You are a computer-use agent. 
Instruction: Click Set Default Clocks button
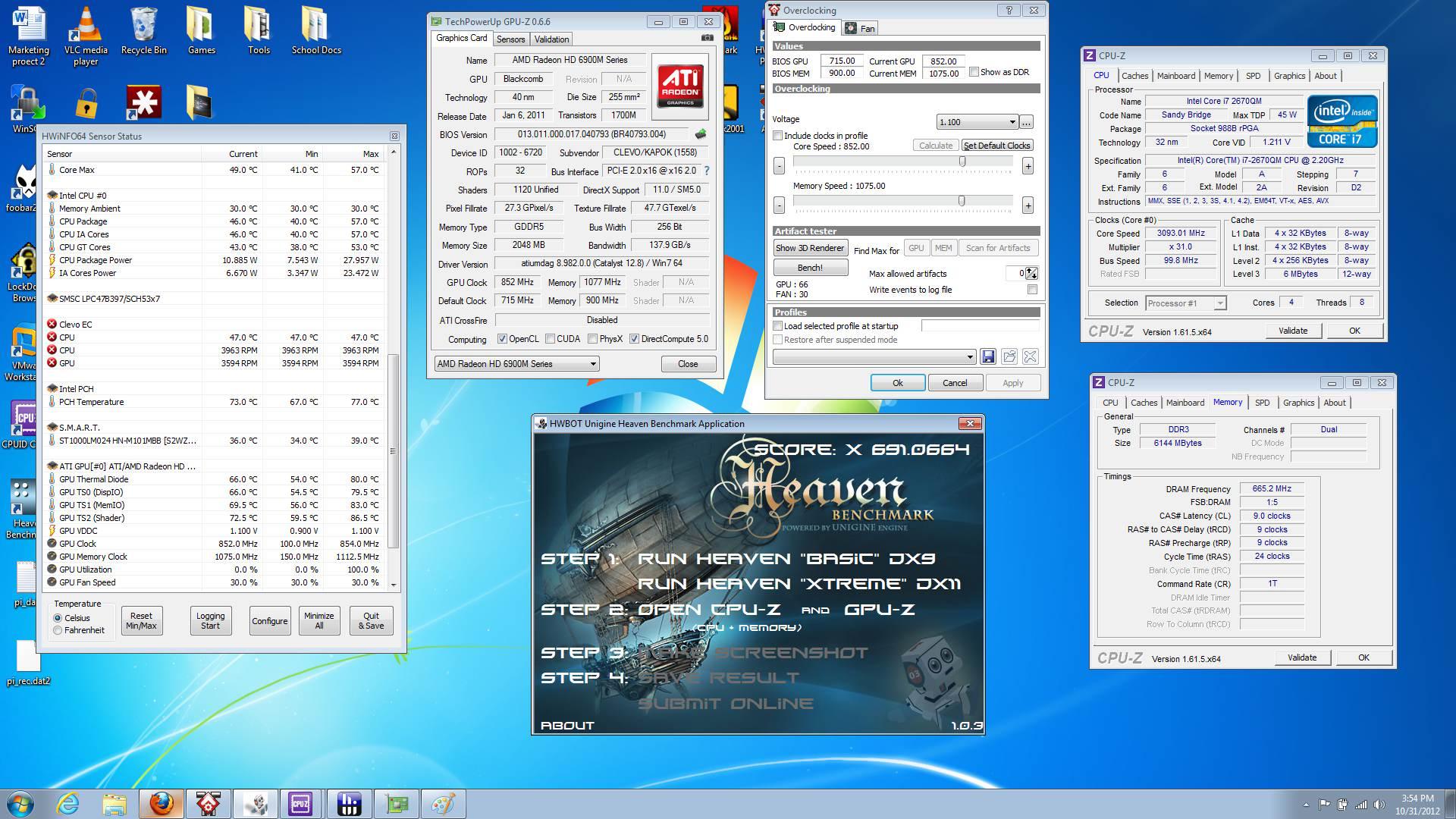[996, 146]
